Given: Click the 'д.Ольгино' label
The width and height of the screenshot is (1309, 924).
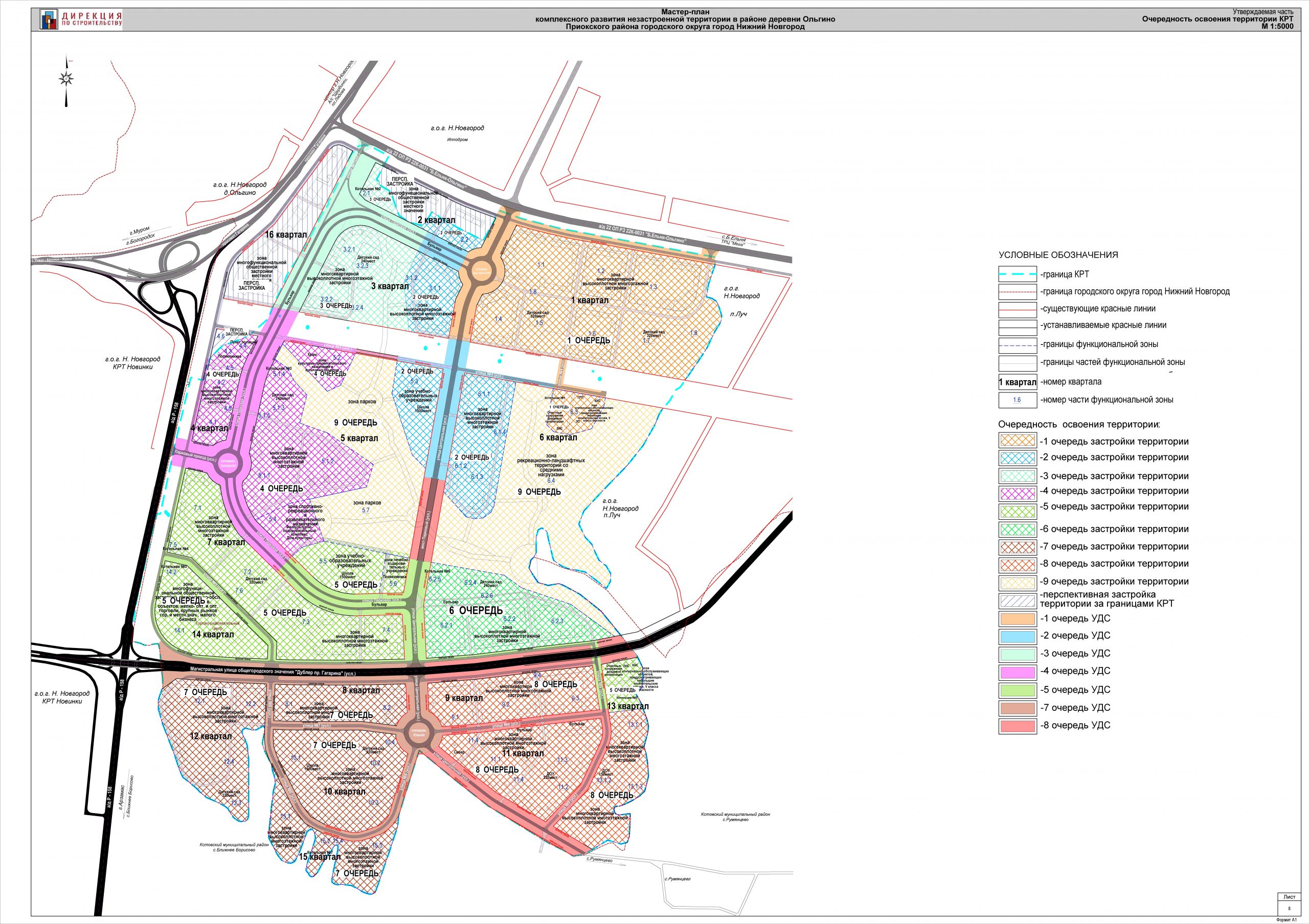Looking at the screenshot, I should click(239, 193).
